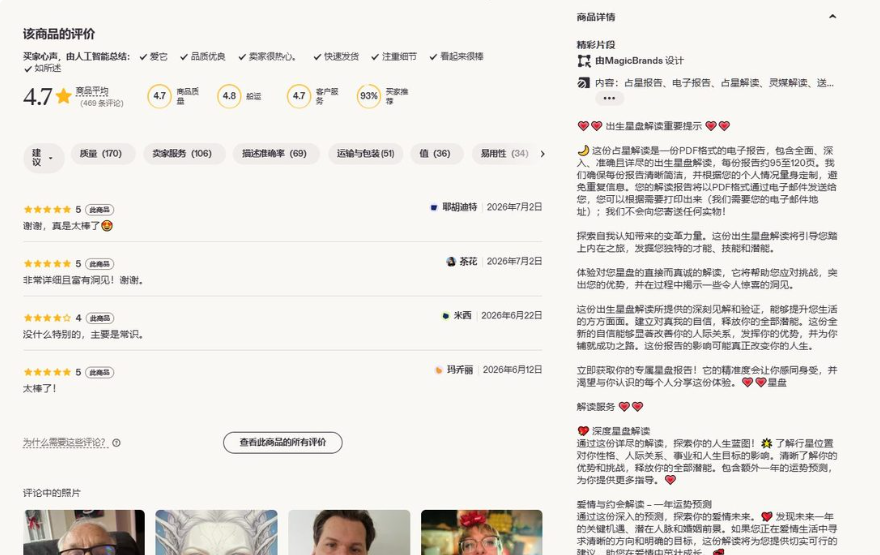880x555 pixels.
Task: Collapse the 商品详情 section chevron
Action: 832,17
